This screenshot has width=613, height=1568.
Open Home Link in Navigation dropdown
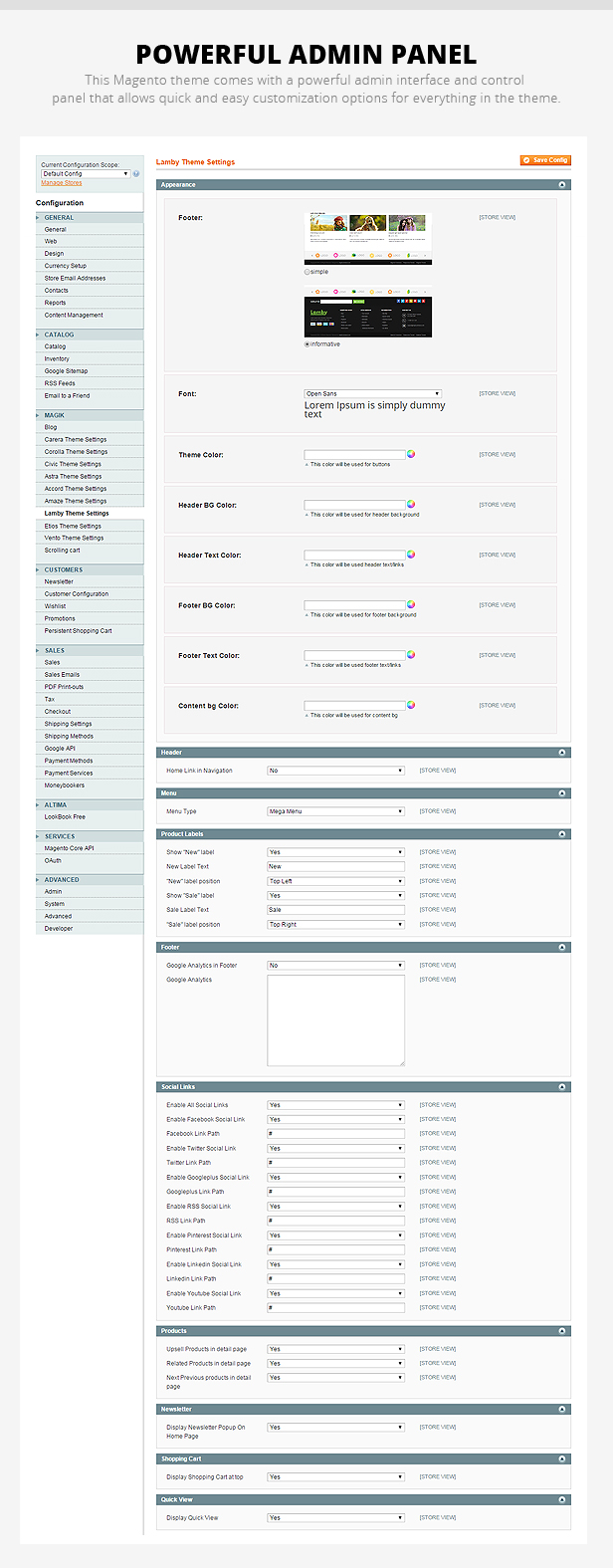pos(336,771)
